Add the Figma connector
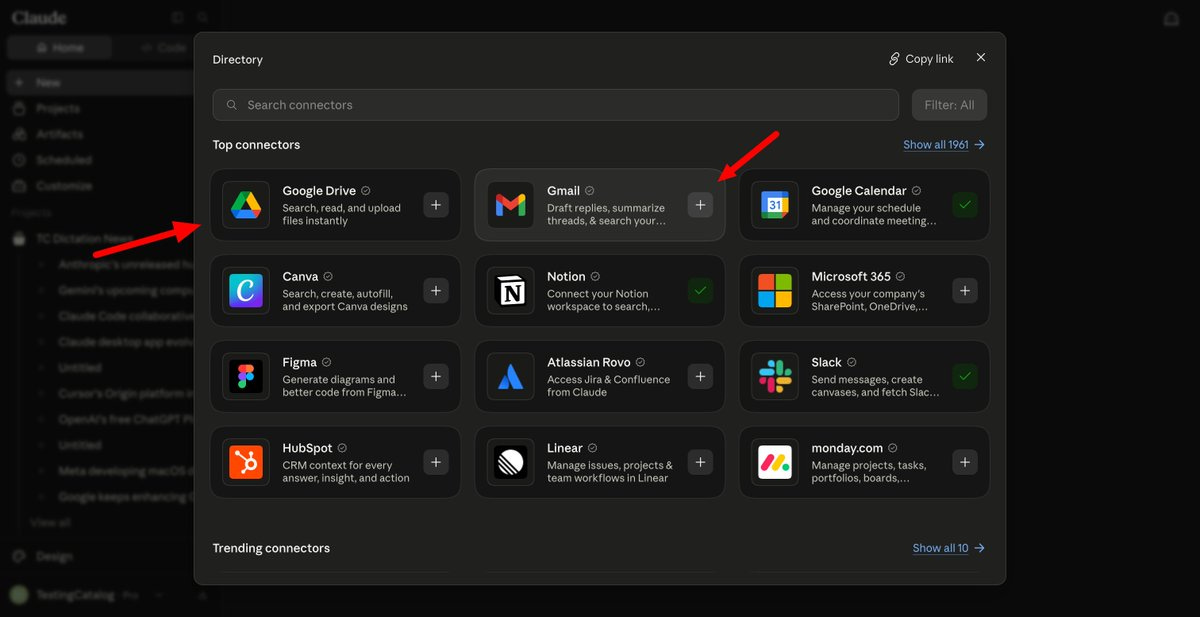1200x617 pixels. [x=436, y=377]
